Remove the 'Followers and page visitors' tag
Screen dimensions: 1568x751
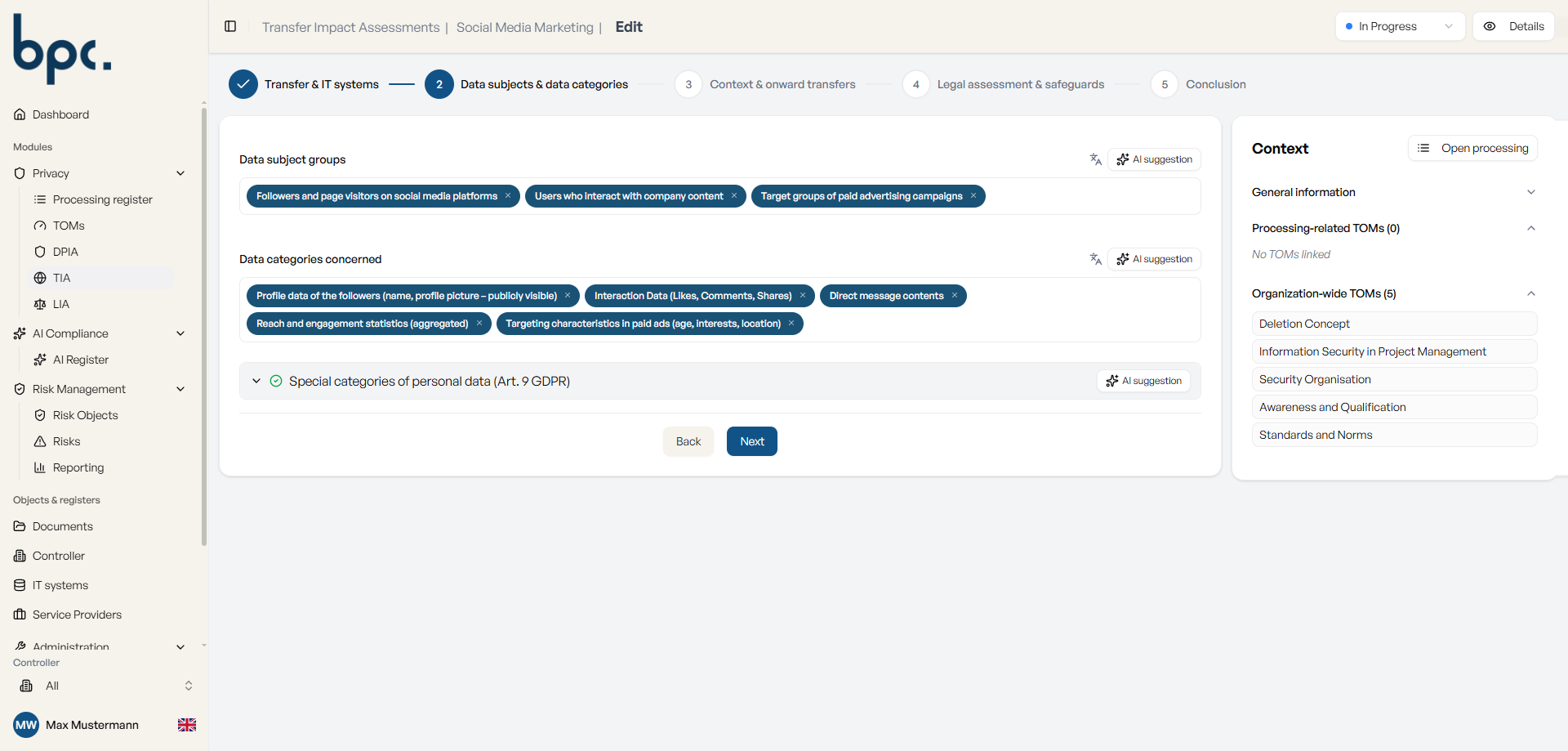(x=508, y=196)
